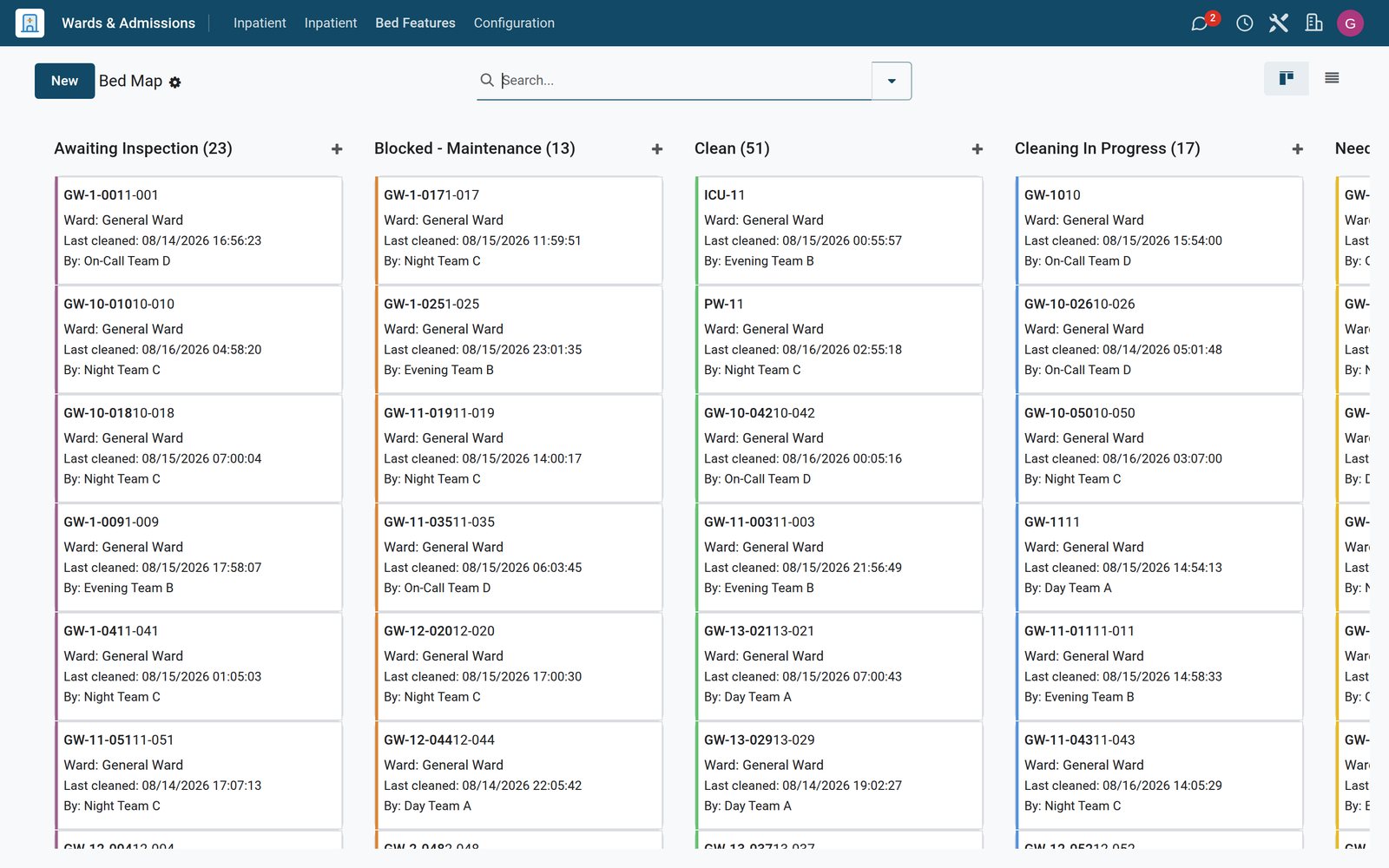Expand the search options dropdown arrow
This screenshot has height=868, width=1389.
point(892,81)
